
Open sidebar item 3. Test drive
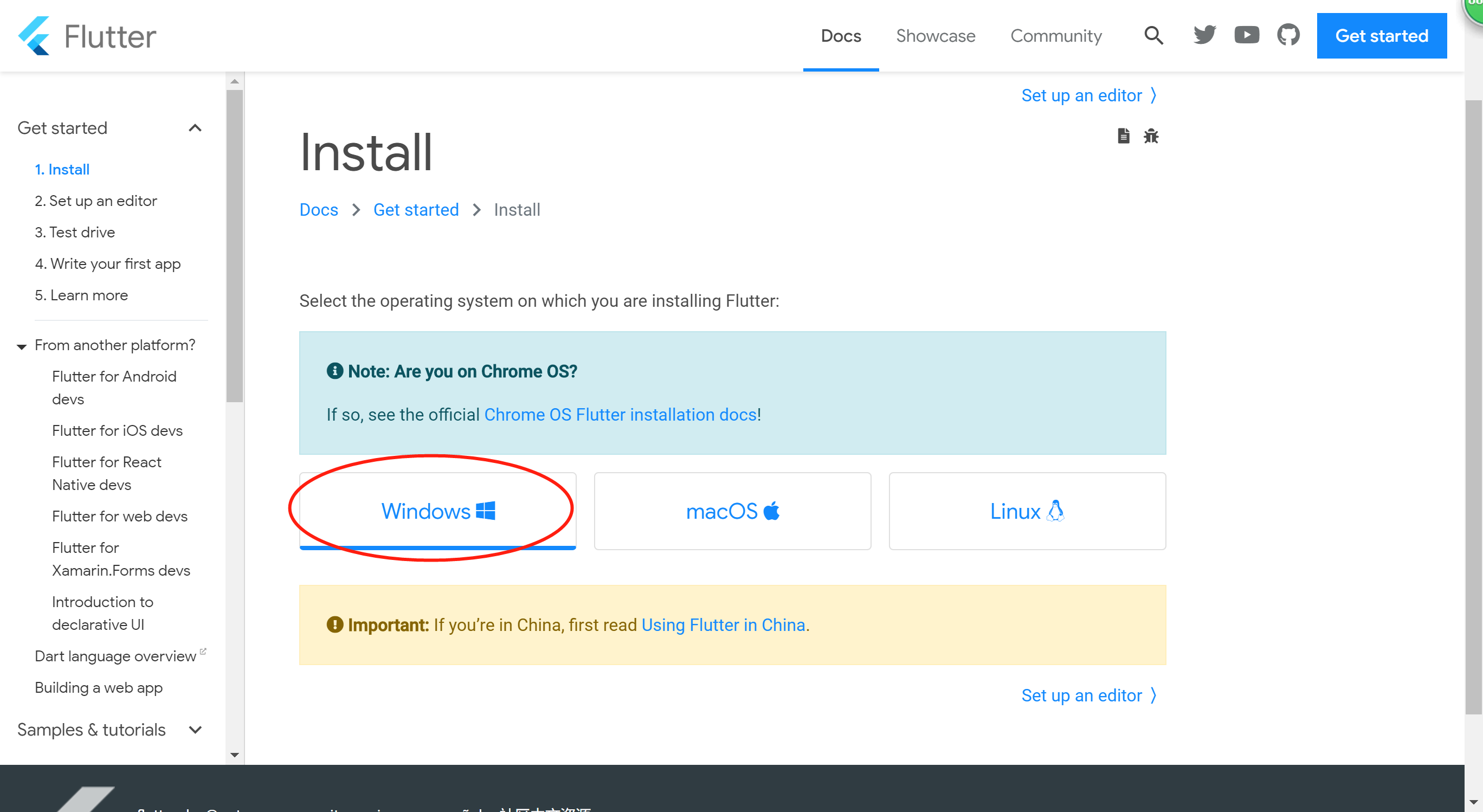(75, 232)
